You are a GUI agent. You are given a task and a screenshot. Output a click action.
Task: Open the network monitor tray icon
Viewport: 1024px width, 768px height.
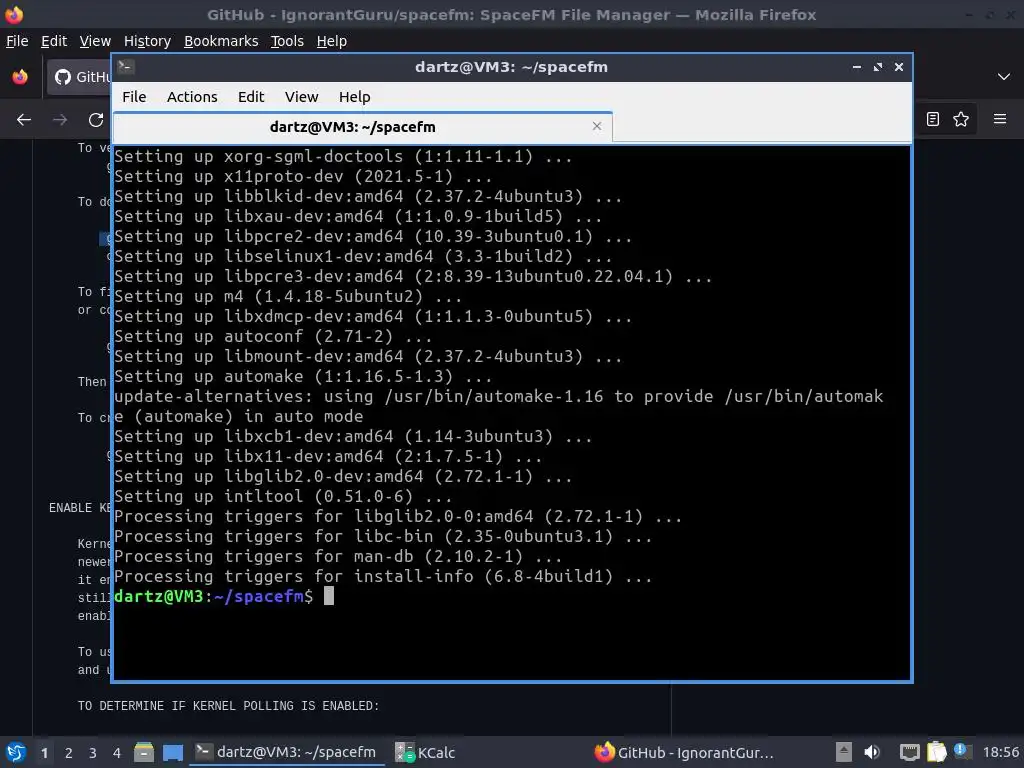tap(909, 752)
